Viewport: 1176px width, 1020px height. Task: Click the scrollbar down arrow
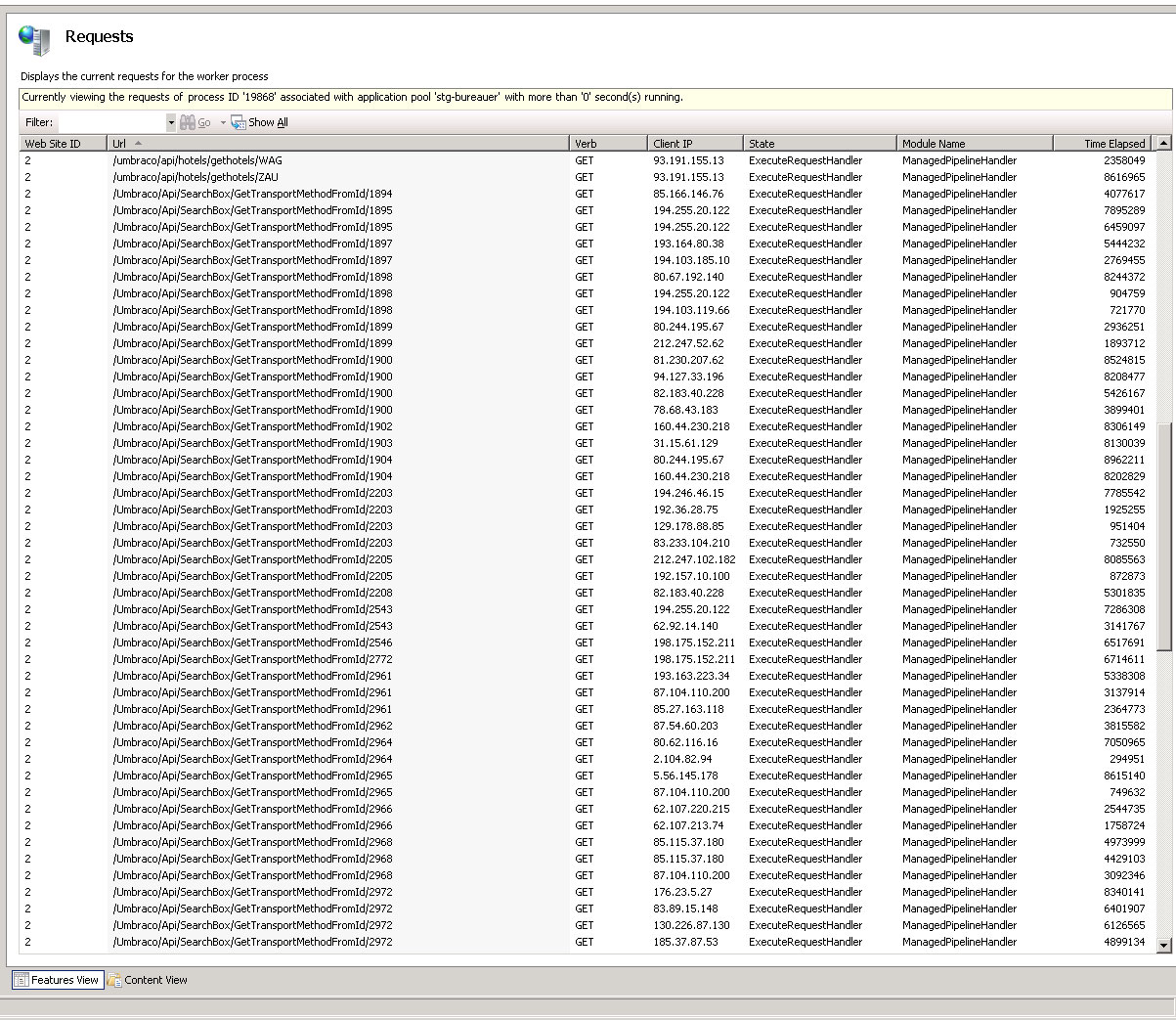click(x=1163, y=945)
